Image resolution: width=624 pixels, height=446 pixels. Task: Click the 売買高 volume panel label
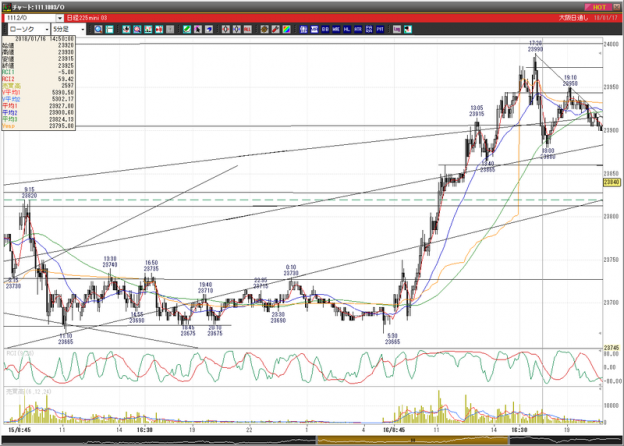tap(29, 391)
